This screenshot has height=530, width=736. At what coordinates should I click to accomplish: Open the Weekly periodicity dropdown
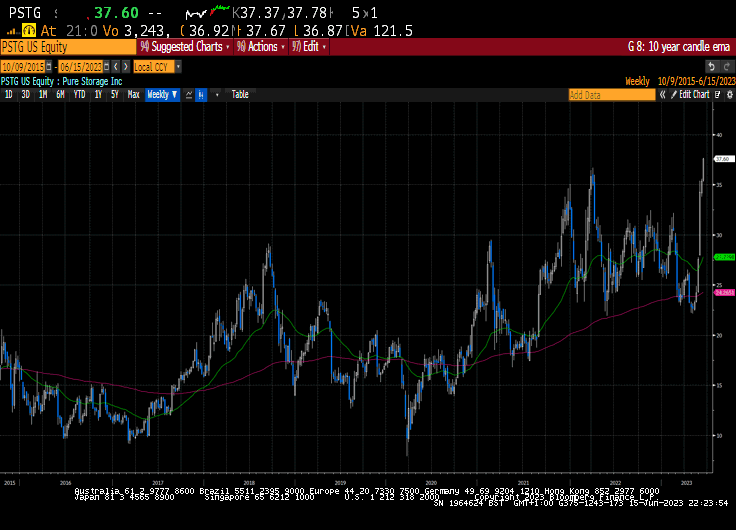tap(162, 94)
